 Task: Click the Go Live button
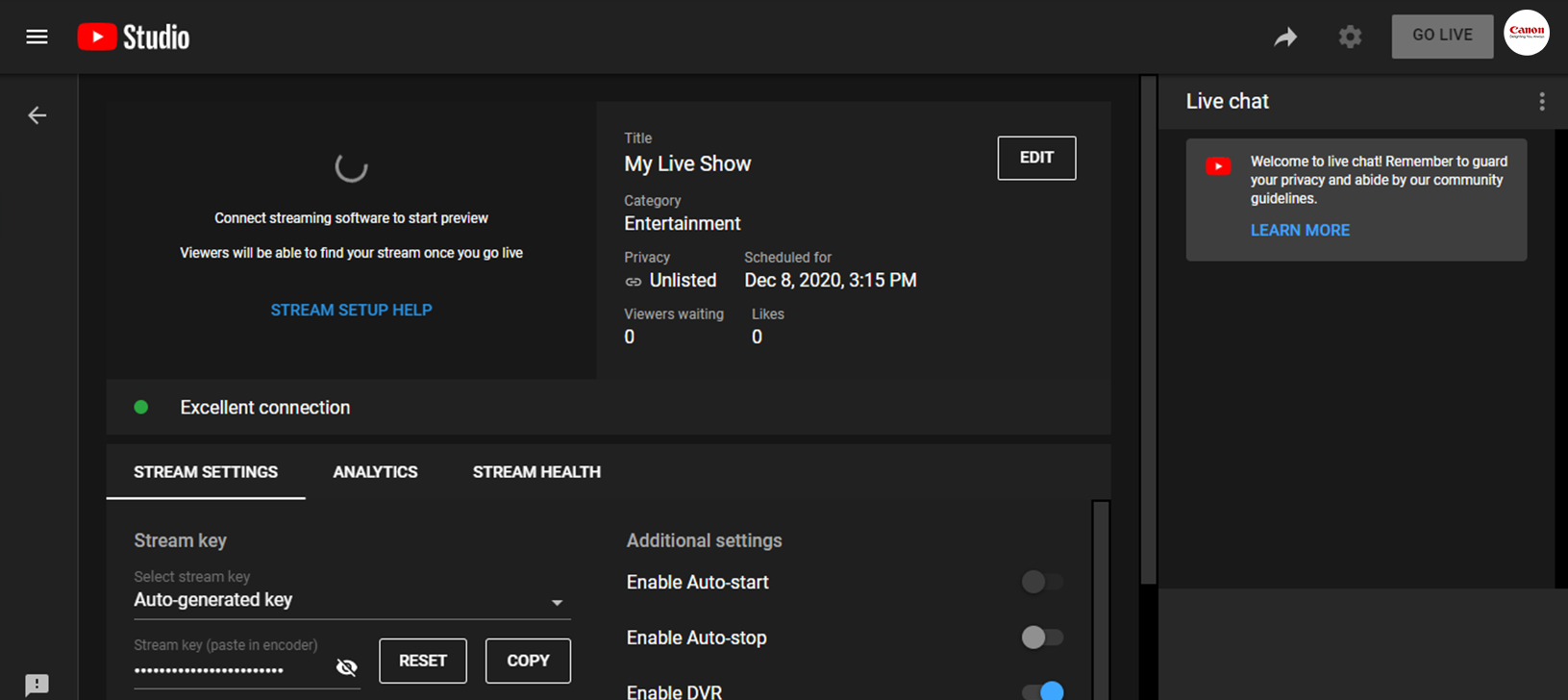click(1442, 36)
